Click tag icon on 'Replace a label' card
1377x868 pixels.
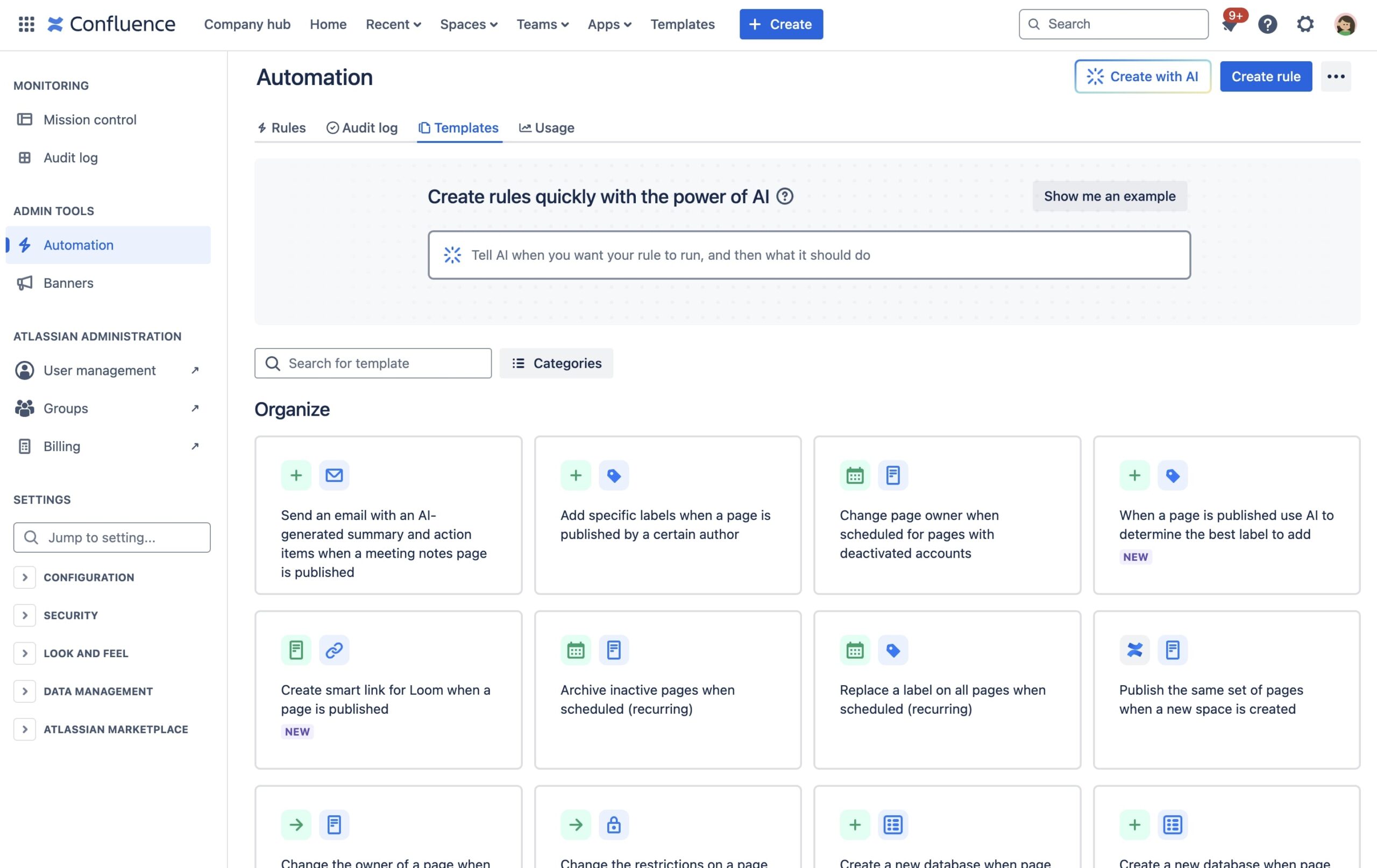pos(893,650)
